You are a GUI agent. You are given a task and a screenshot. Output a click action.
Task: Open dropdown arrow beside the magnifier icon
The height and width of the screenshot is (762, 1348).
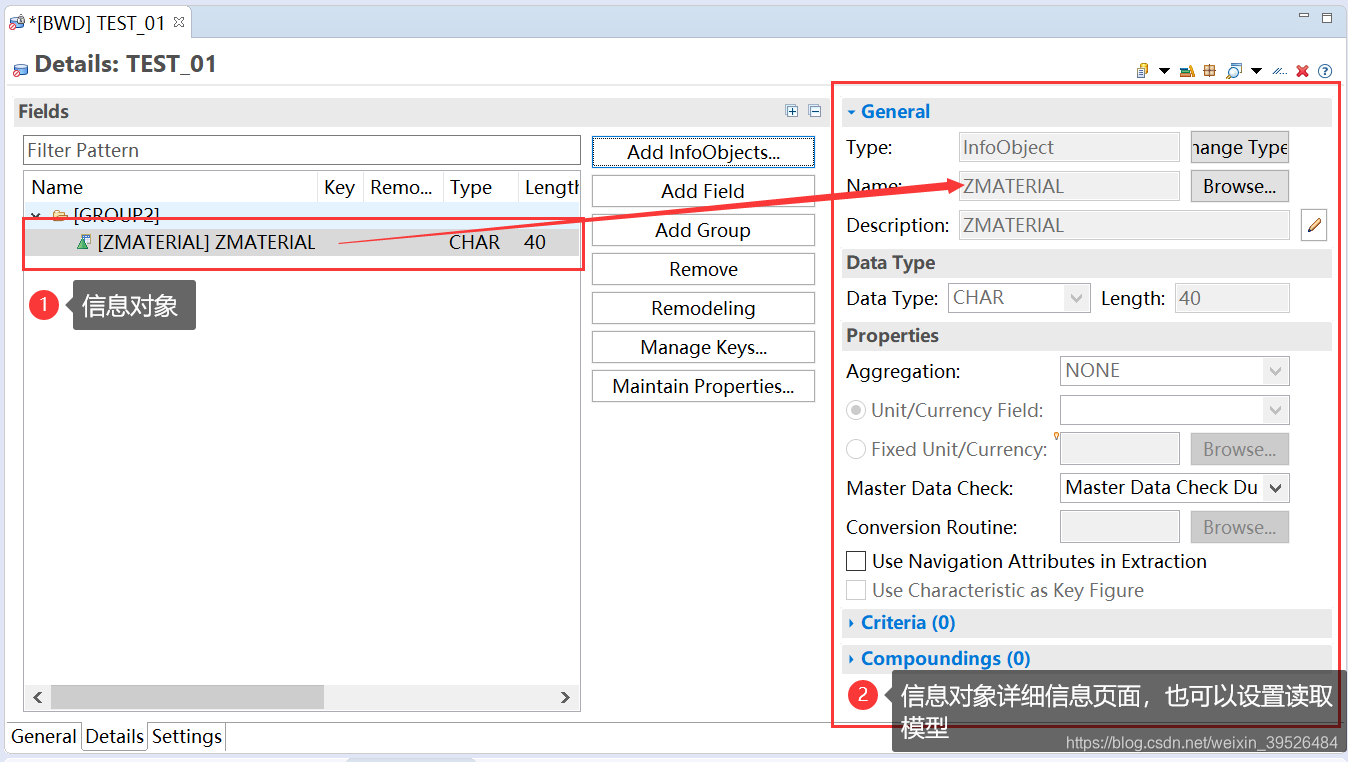point(1256,71)
